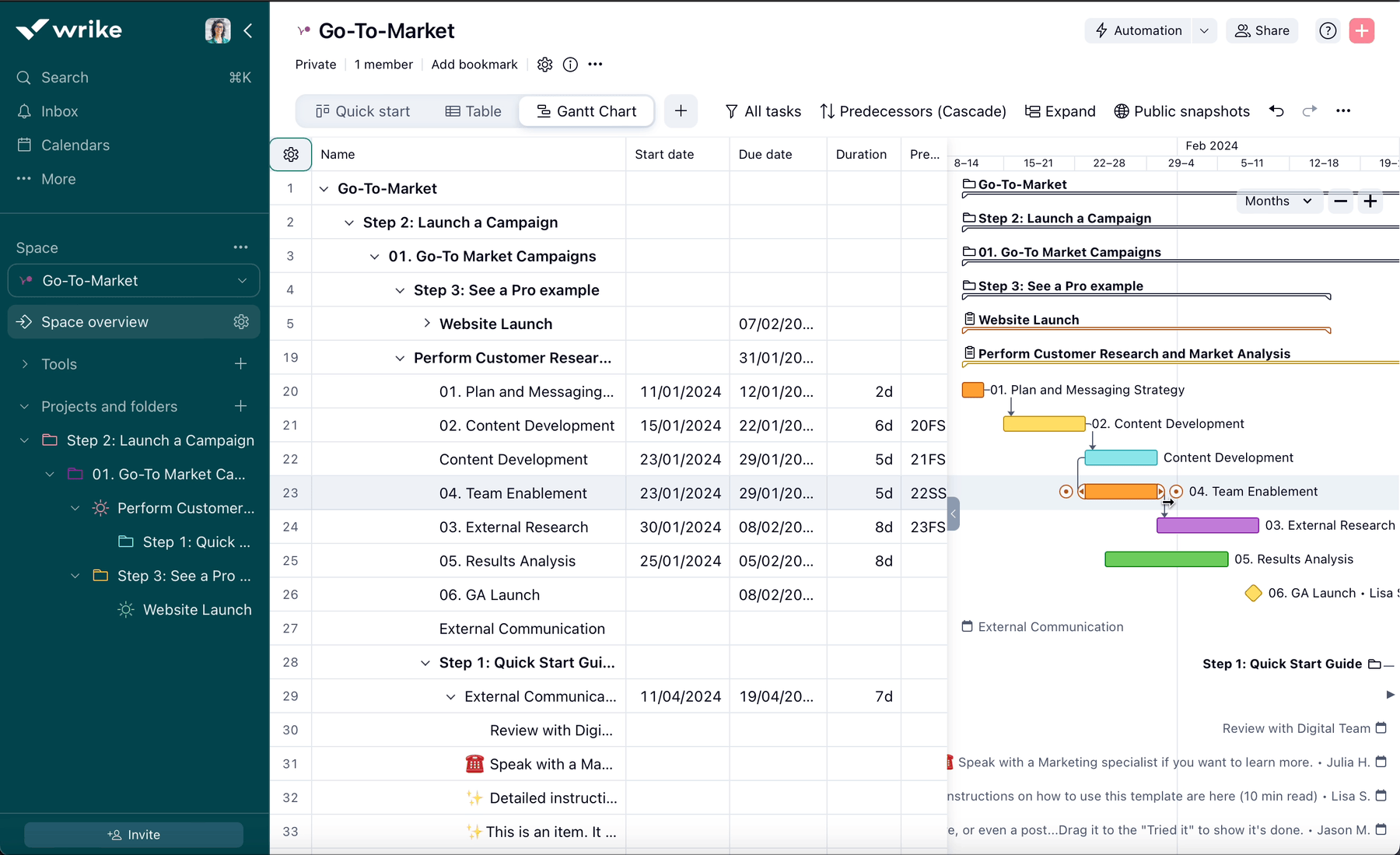Expand the Website Launch row chevron
This screenshot has width=1400, height=855.
427,323
